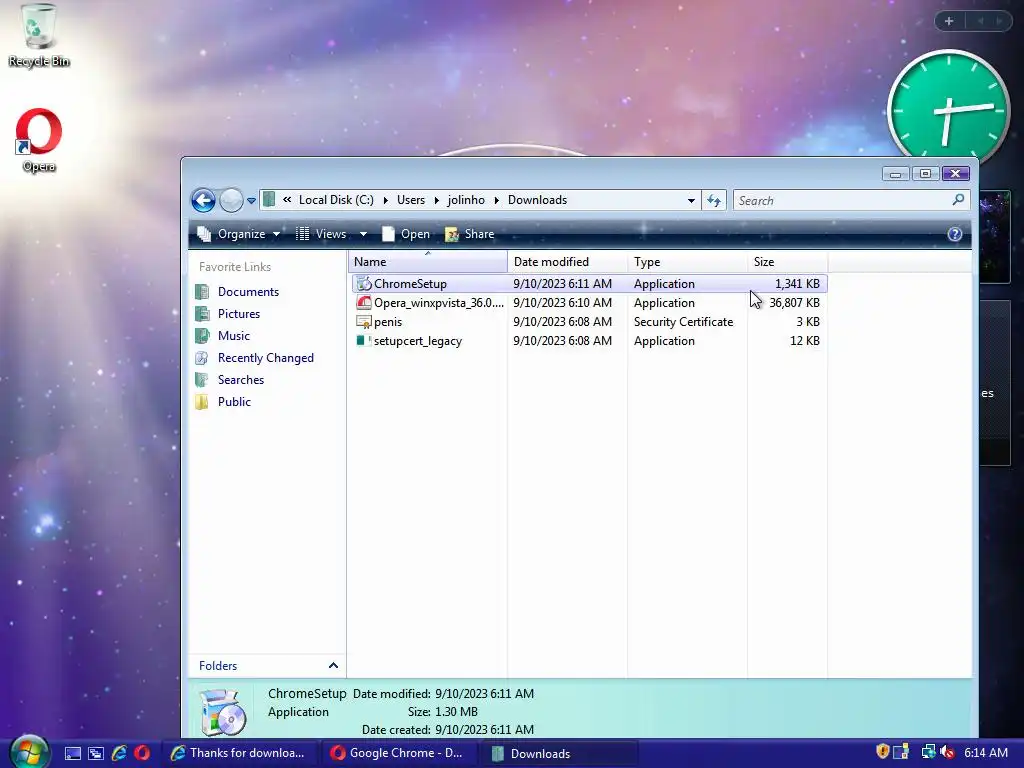Switch to Thanks for downloading taskbar window
The height and width of the screenshot is (768, 1024).
[239, 753]
